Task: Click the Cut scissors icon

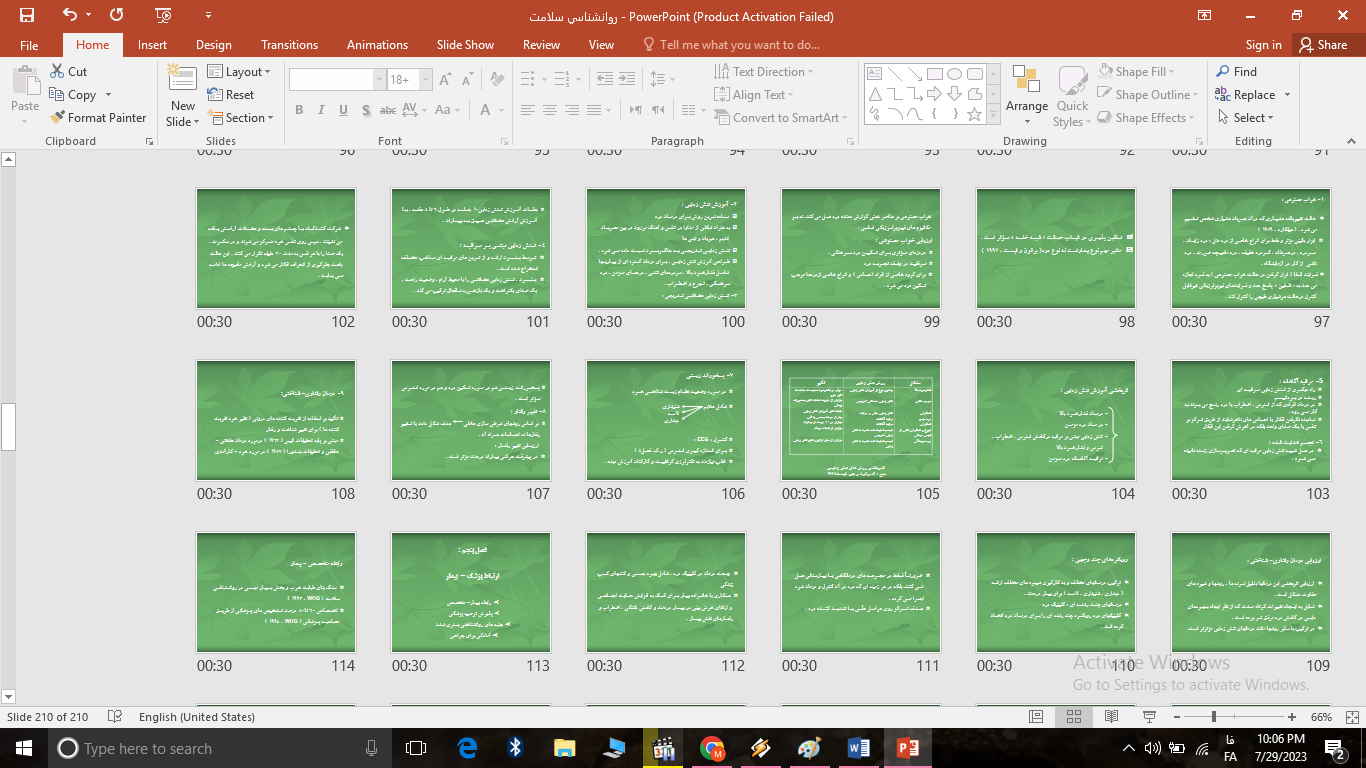Action: point(58,72)
